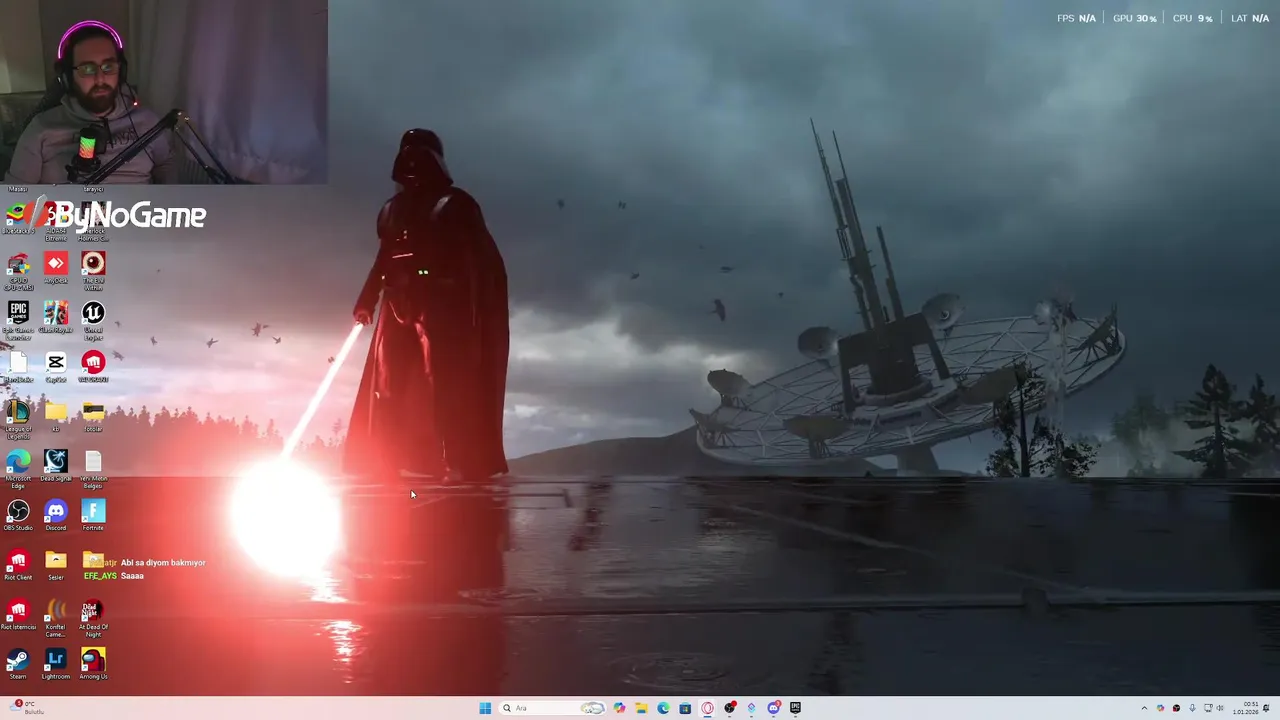The height and width of the screenshot is (720, 1280).
Task: Open the notification bell in the tray
Action: pyautogui.click(x=1266, y=708)
